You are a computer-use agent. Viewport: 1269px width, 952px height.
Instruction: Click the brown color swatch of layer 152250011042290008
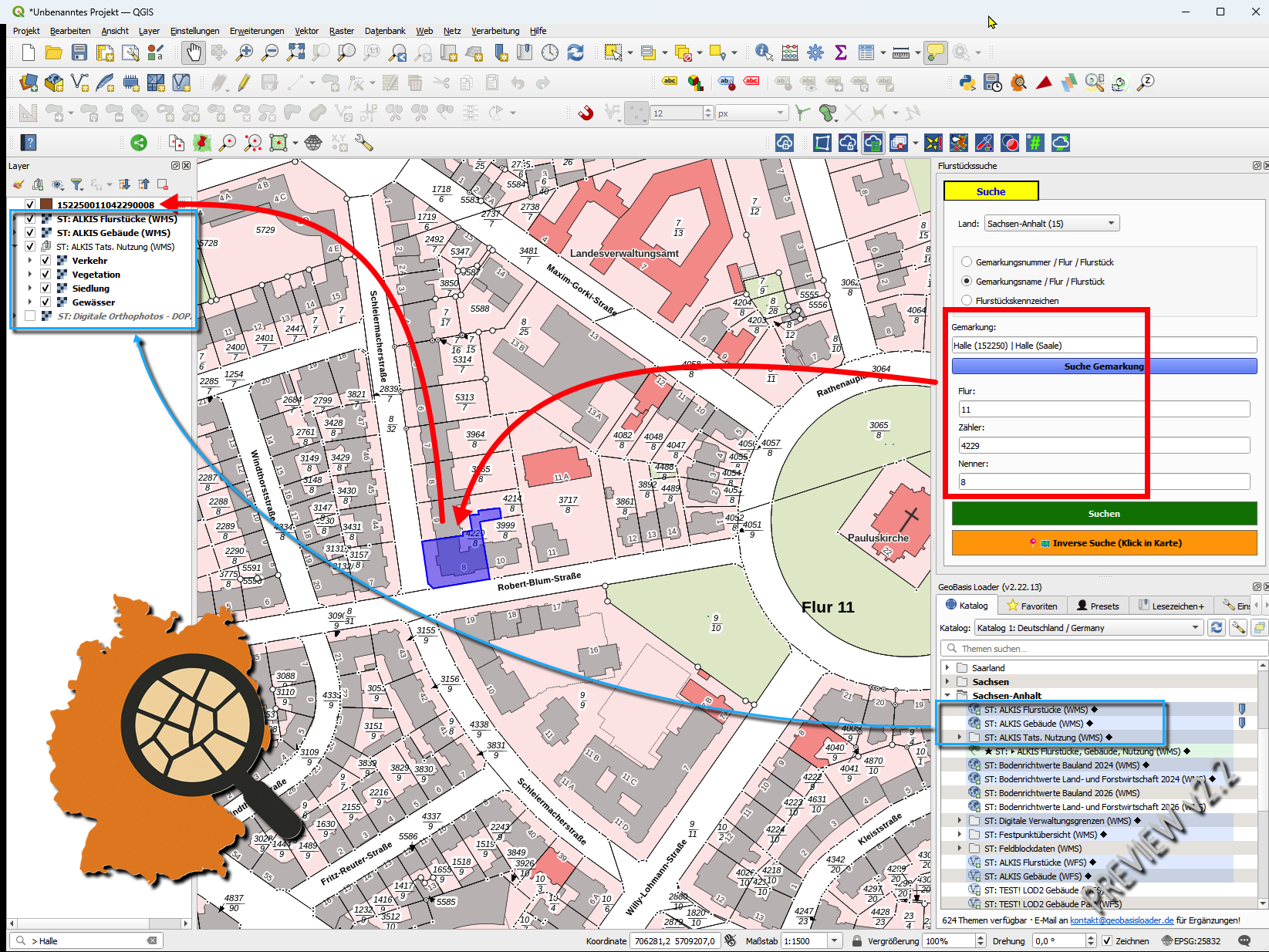[x=46, y=204]
